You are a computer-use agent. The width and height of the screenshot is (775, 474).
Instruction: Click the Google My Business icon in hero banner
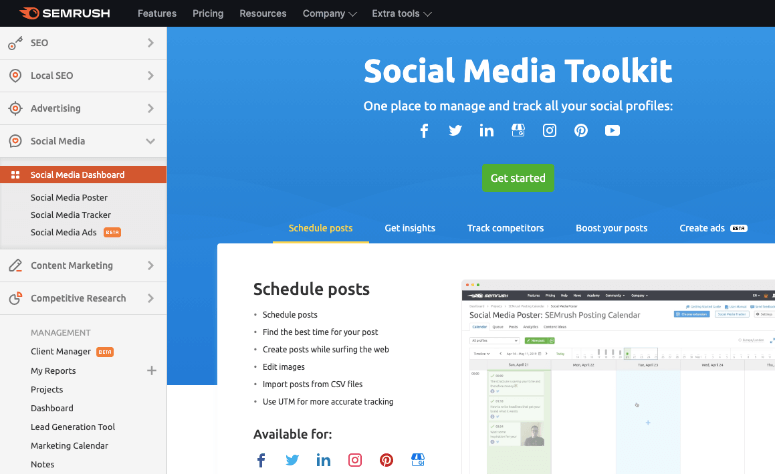518,130
